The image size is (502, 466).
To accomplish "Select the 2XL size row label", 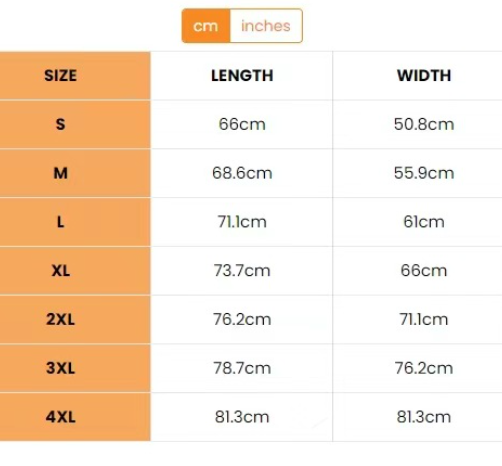I will [x=61, y=319].
